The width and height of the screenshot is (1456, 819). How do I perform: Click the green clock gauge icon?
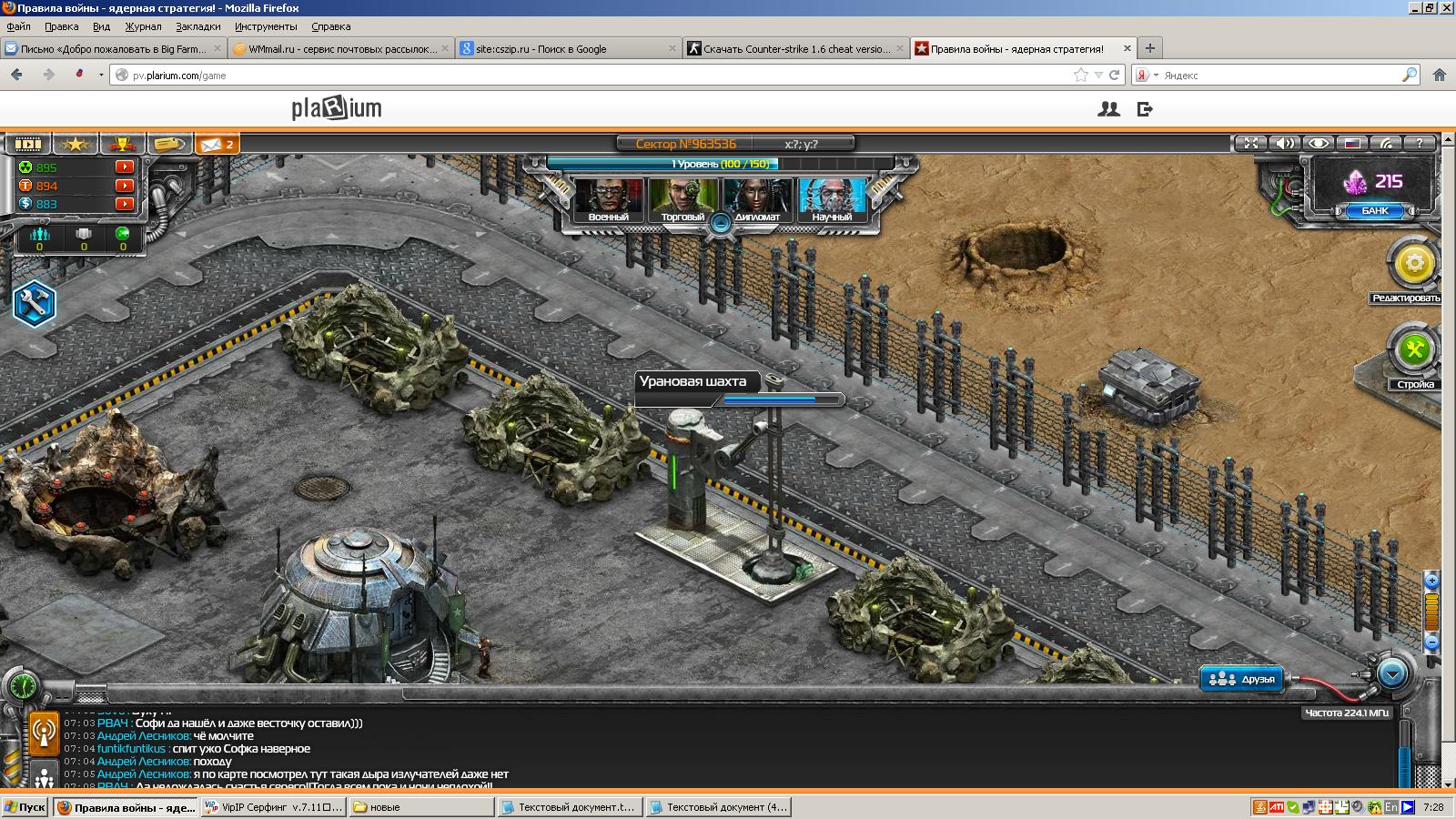click(24, 684)
